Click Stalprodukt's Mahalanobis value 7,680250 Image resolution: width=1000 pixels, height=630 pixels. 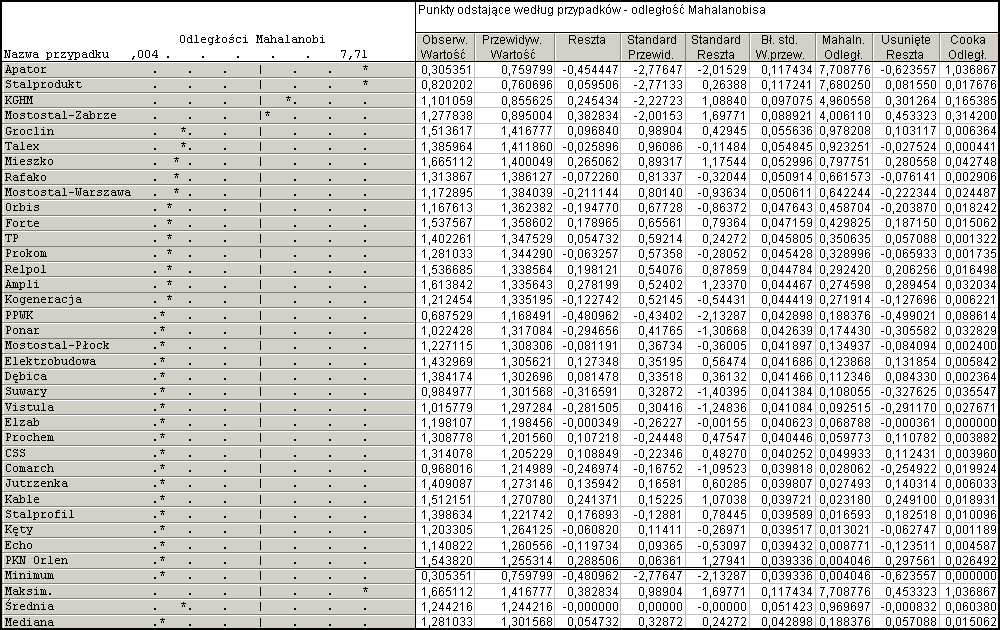[846, 85]
